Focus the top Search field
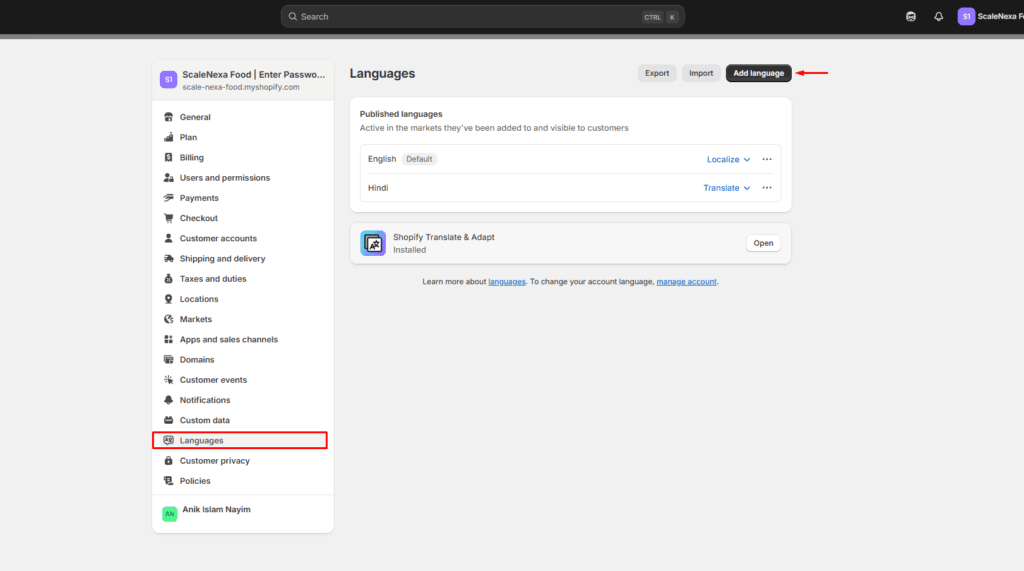 click(x=483, y=17)
